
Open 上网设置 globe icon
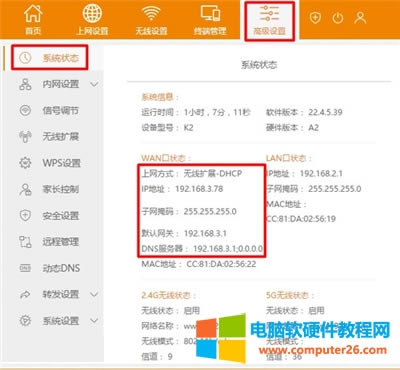point(92,13)
